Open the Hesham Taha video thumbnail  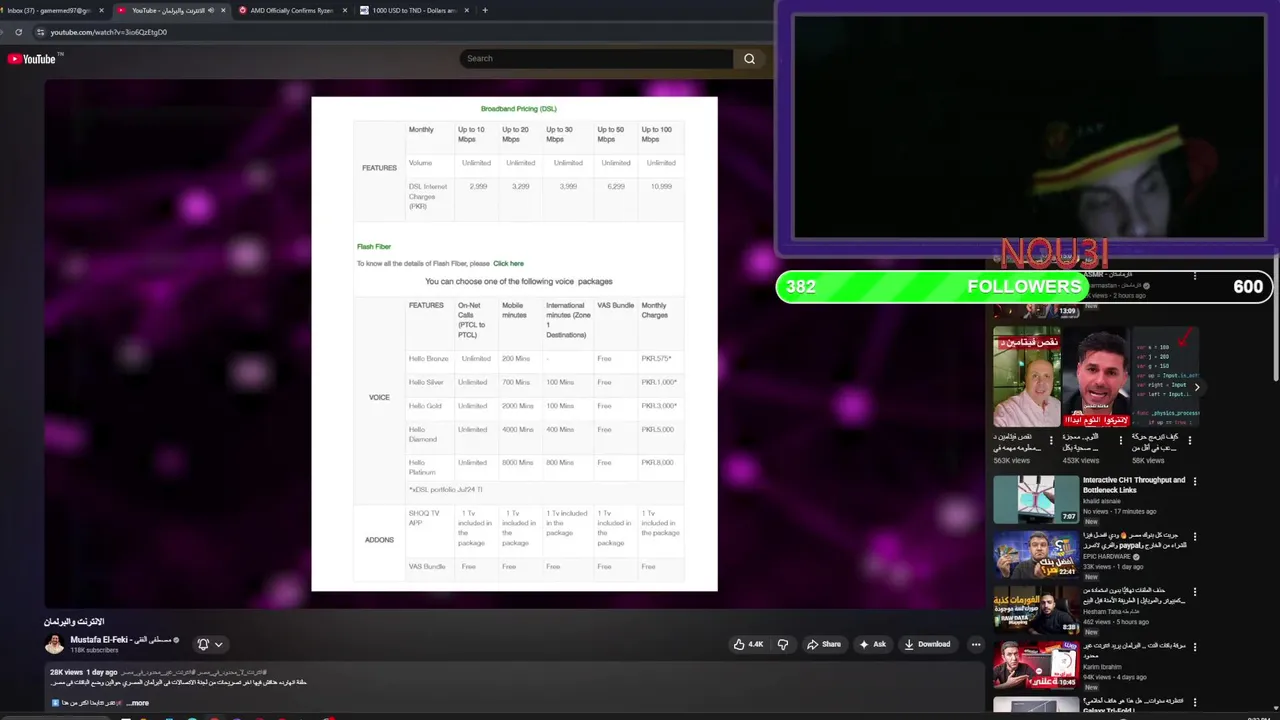[x=1036, y=610]
